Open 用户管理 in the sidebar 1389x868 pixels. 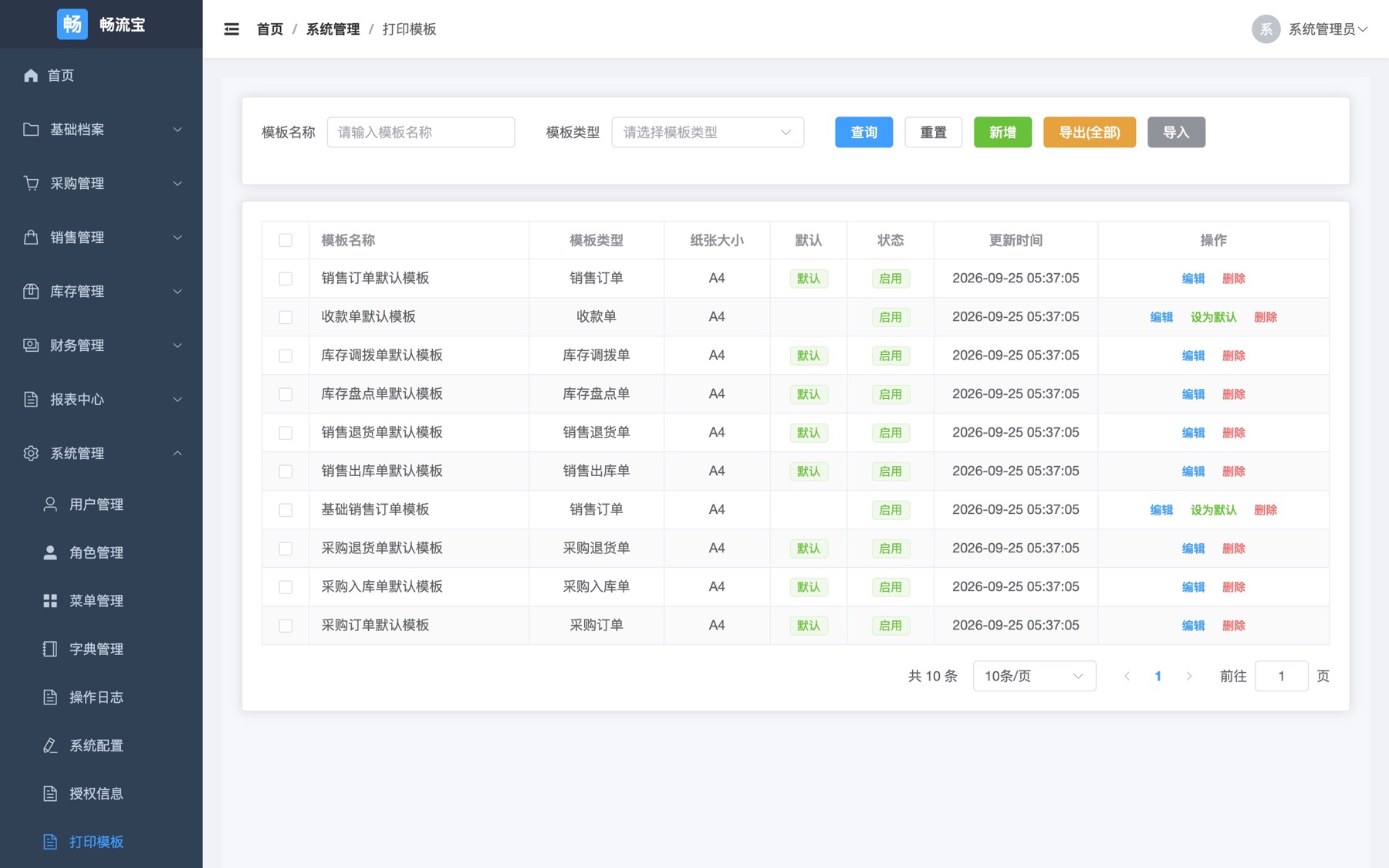point(101,504)
